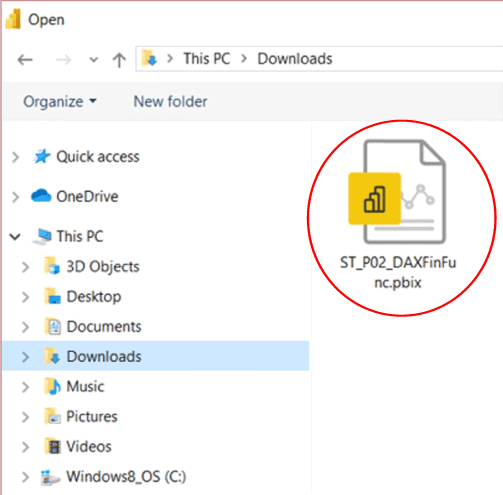Click the ST_P02_DAXFinFunc.pbix file name
This screenshot has width=503, height=495.
[398, 273]
